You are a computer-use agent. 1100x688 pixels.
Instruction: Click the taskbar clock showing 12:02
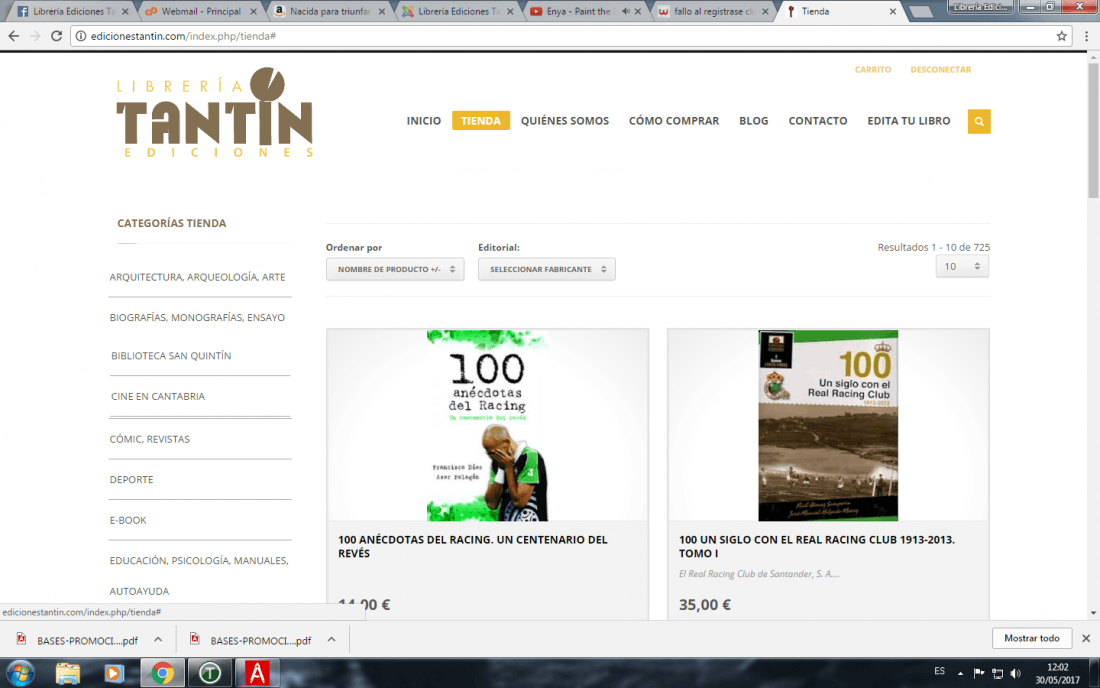point(1057,673)
